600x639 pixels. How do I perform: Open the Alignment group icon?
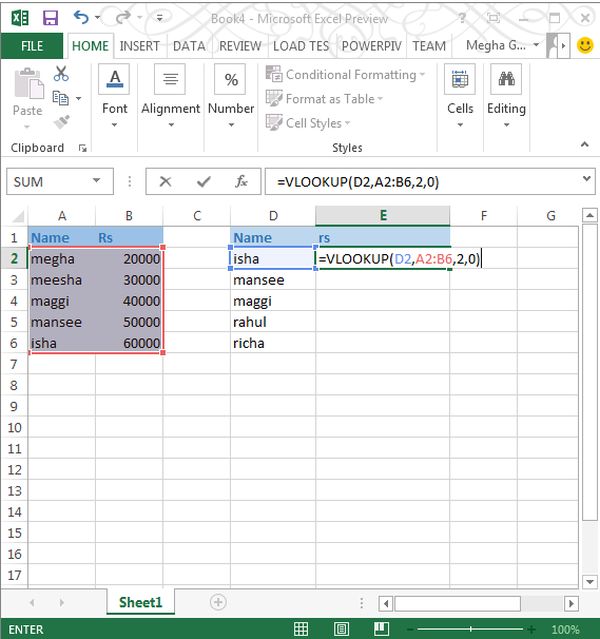[x=170, y=79]
